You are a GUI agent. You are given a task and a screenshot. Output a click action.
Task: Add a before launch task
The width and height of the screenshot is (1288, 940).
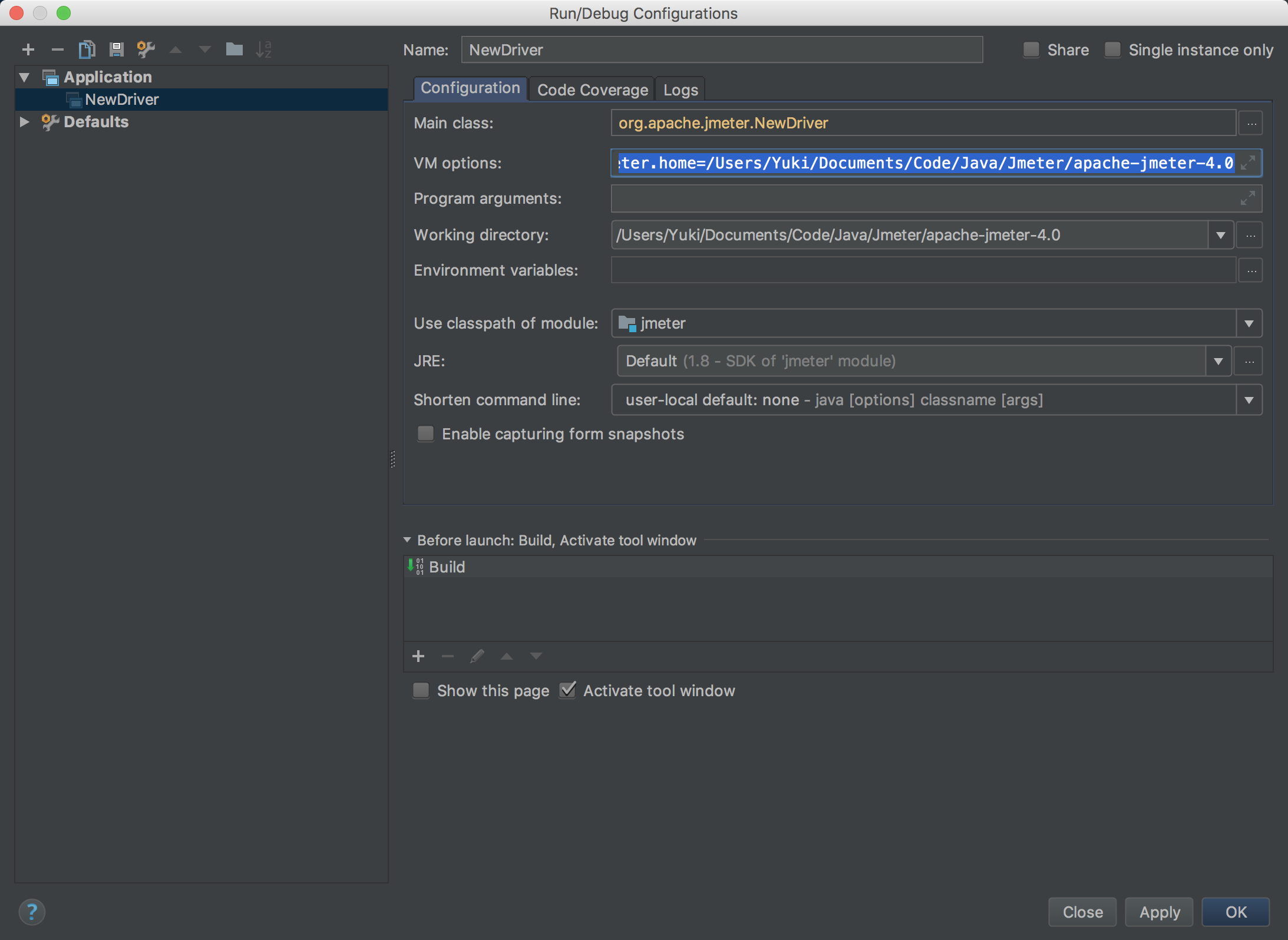(418, 656)
